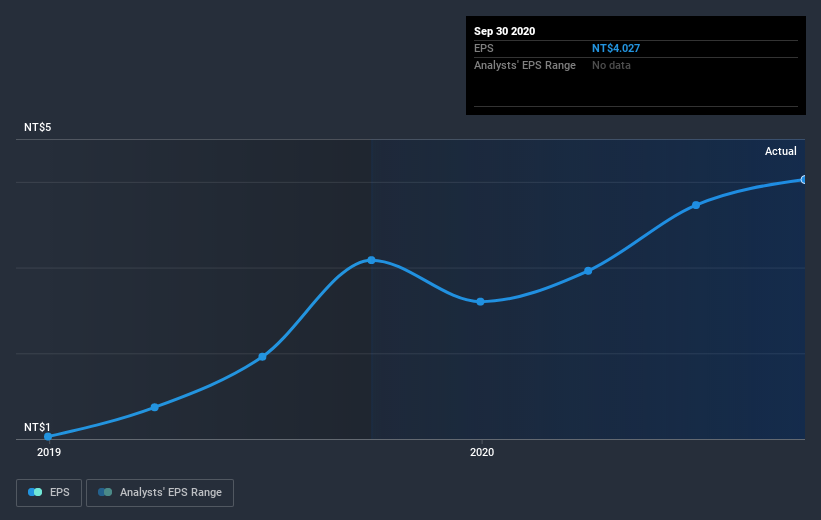Click the EPS legend color icon
The width and height of the screenshot is (821, 520).
tap(35, 492)
